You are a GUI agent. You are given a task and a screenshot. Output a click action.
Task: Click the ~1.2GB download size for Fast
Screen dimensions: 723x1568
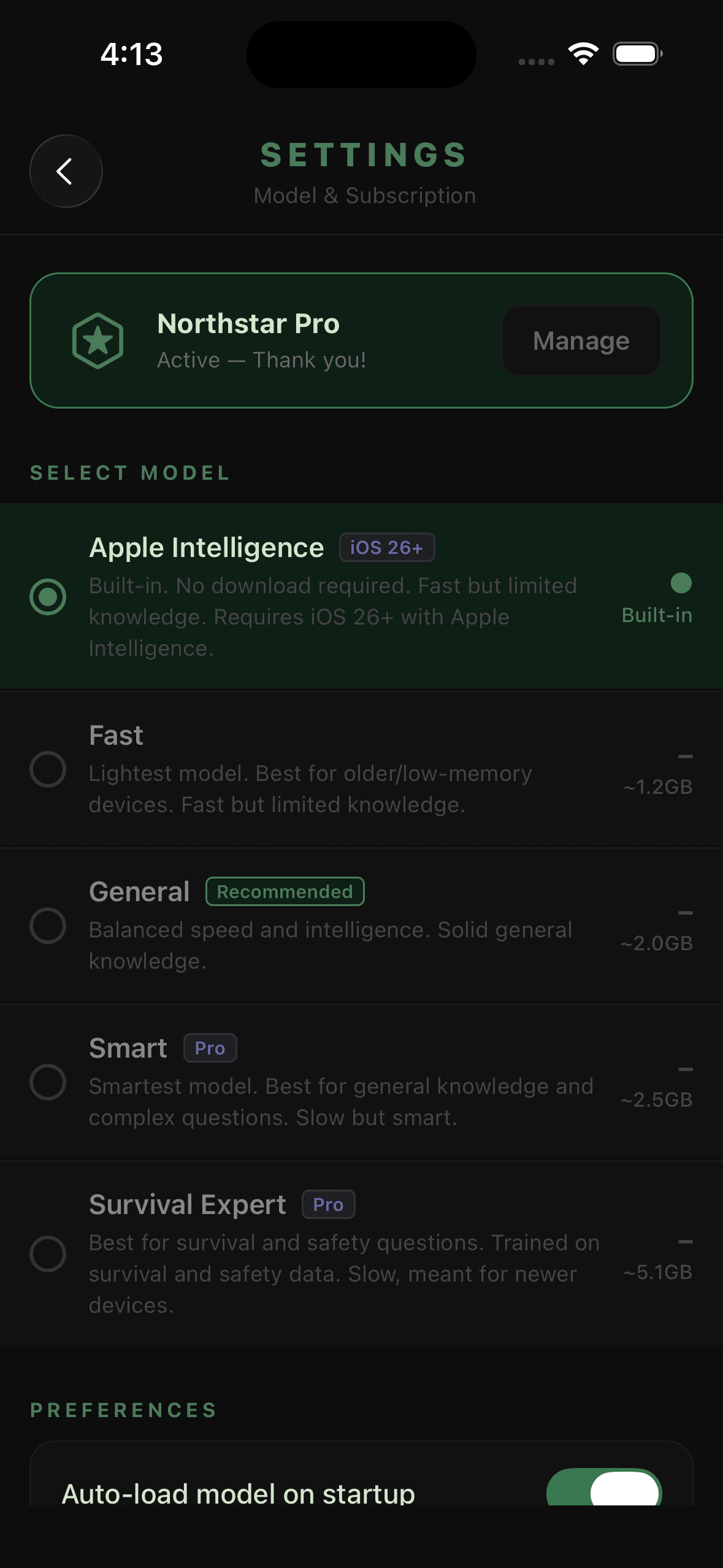(657, 786)
